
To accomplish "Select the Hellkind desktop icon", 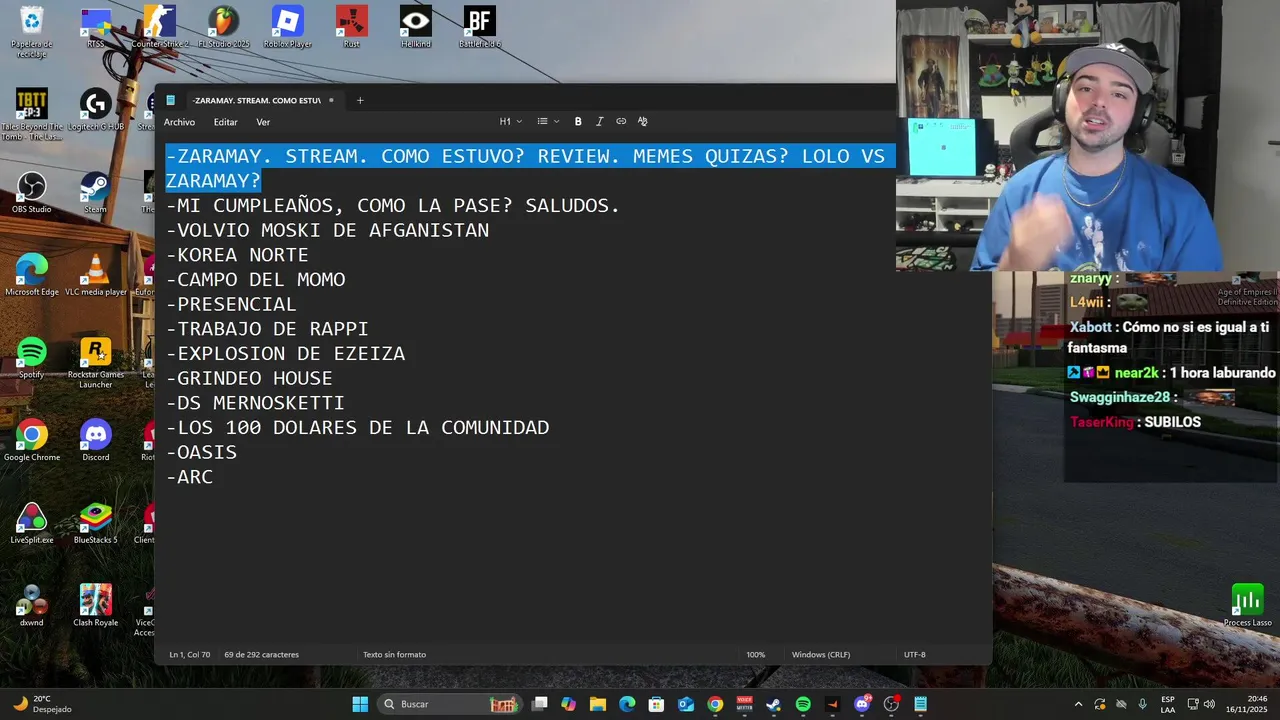I will pyautogui.click(x=416, y=27).
